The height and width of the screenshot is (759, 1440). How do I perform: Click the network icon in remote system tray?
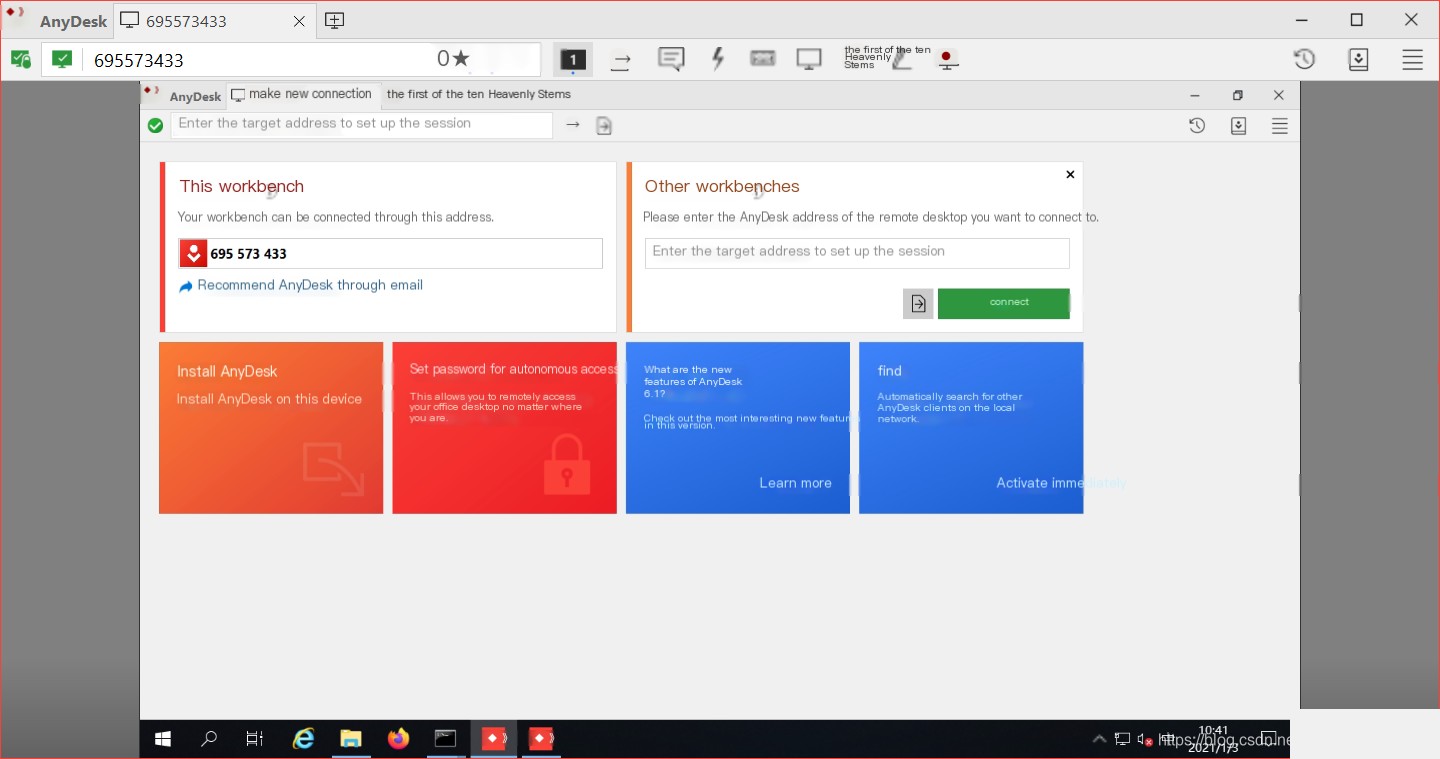point(1122,740)
